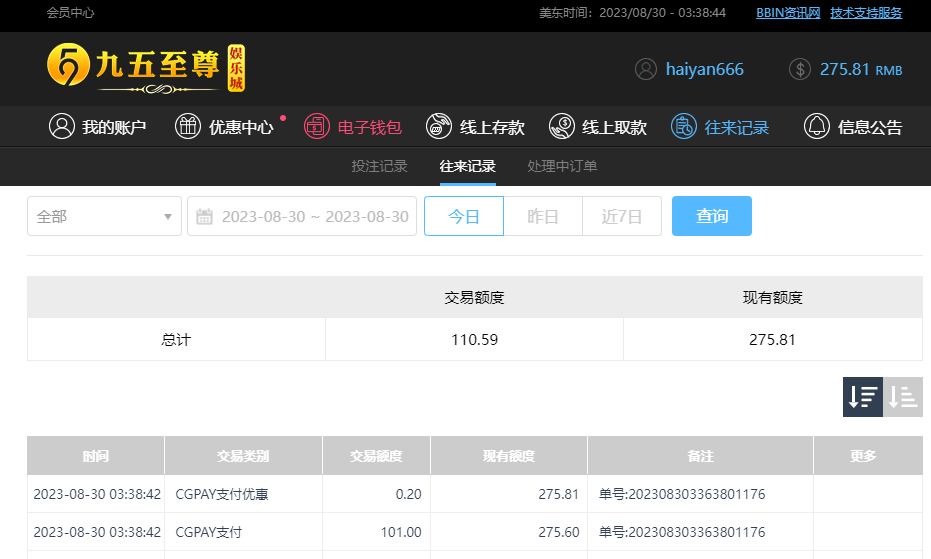Click the haiyan666 username
The image size is (931, 559).
(x=705, y=69)
